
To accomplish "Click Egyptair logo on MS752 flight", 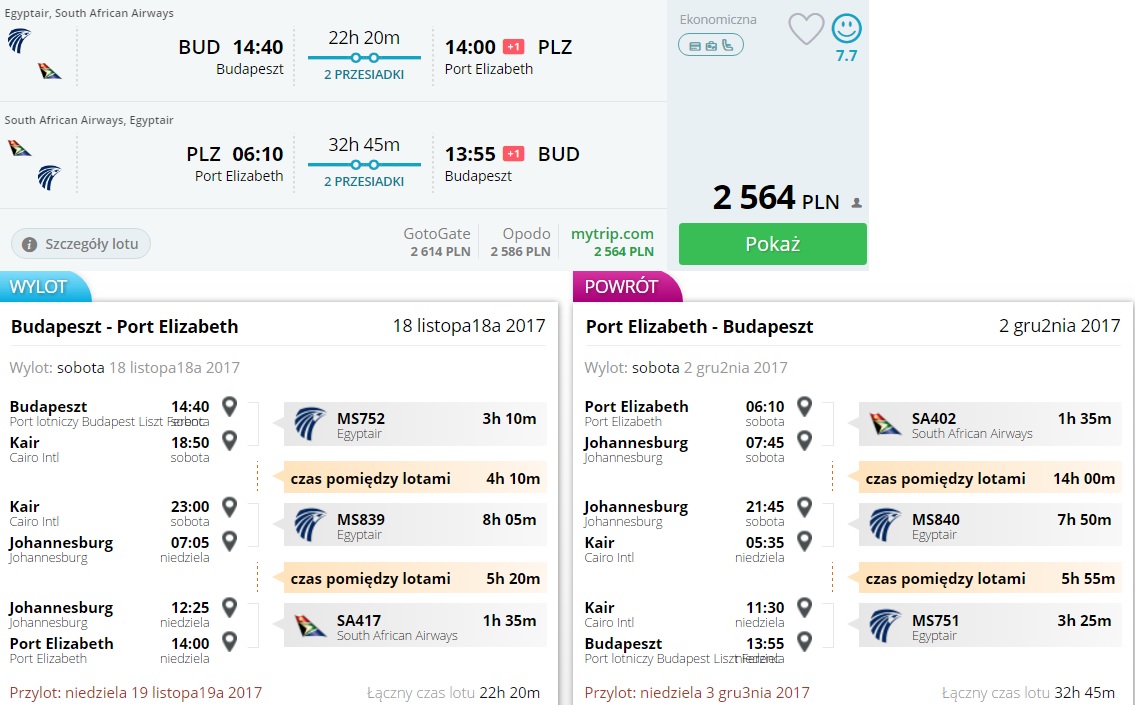I will pyautogui.click(x=310, y=424).
